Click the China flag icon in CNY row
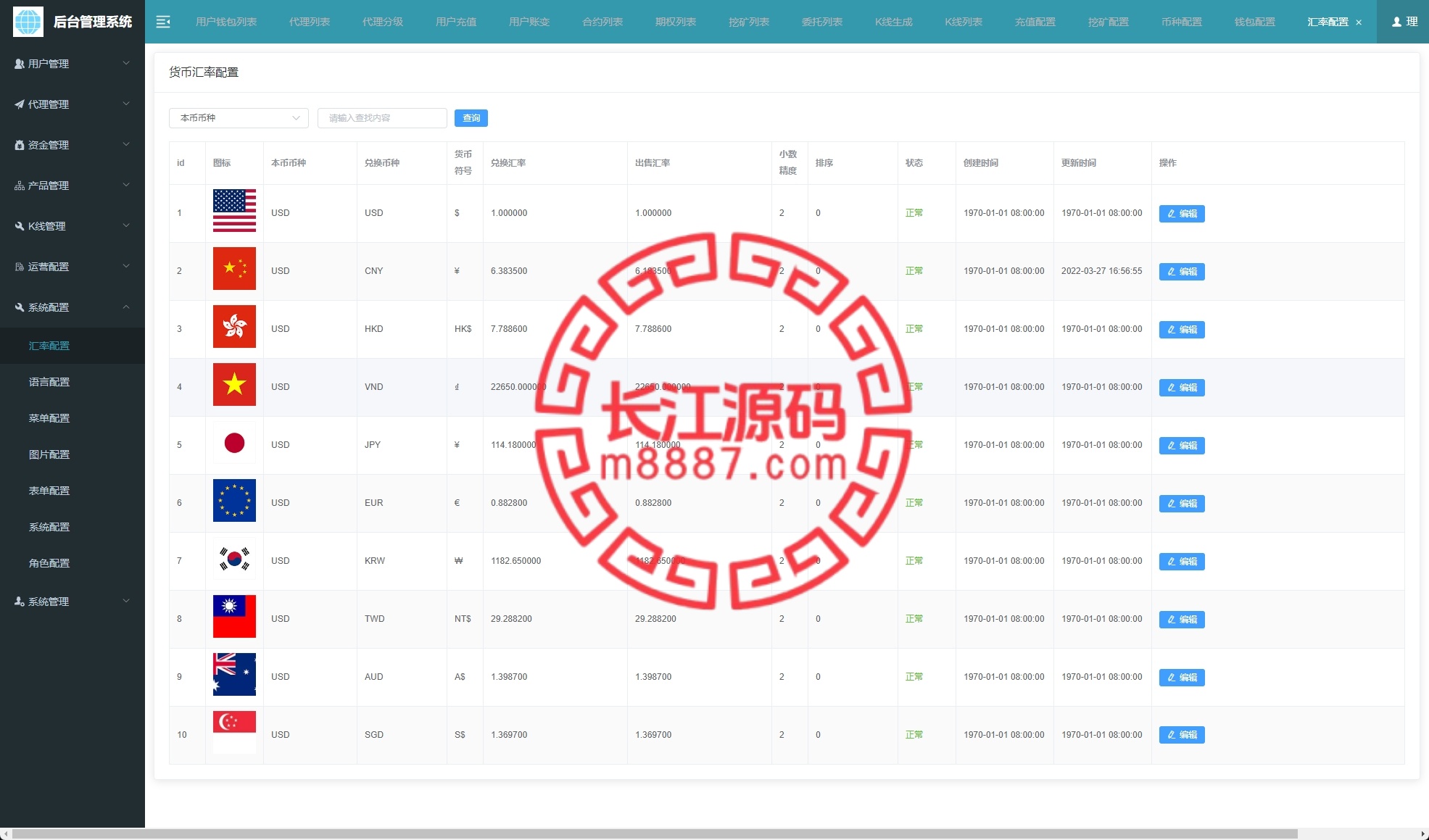 tap(234, 268)
